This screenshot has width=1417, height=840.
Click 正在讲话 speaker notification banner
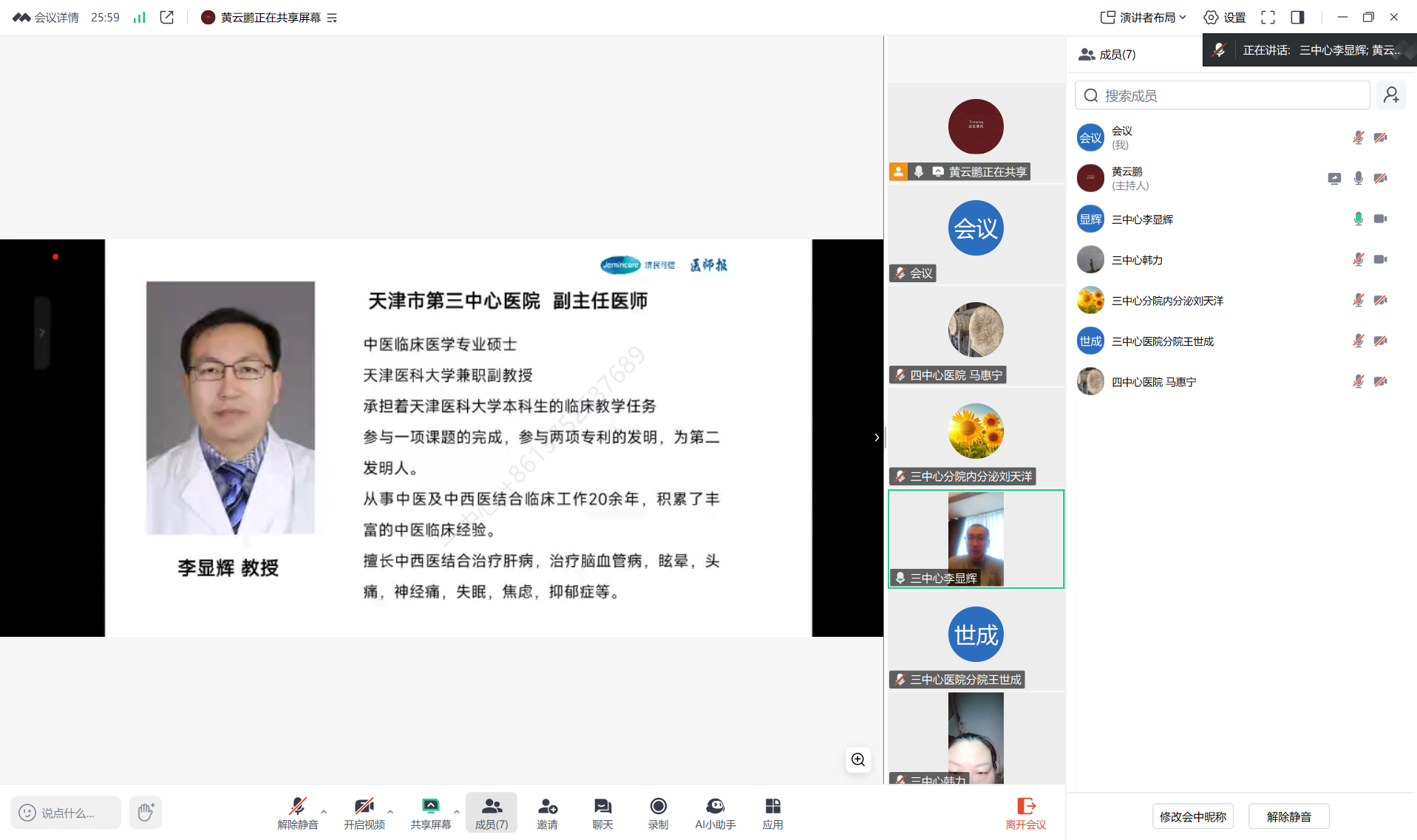1310,50
